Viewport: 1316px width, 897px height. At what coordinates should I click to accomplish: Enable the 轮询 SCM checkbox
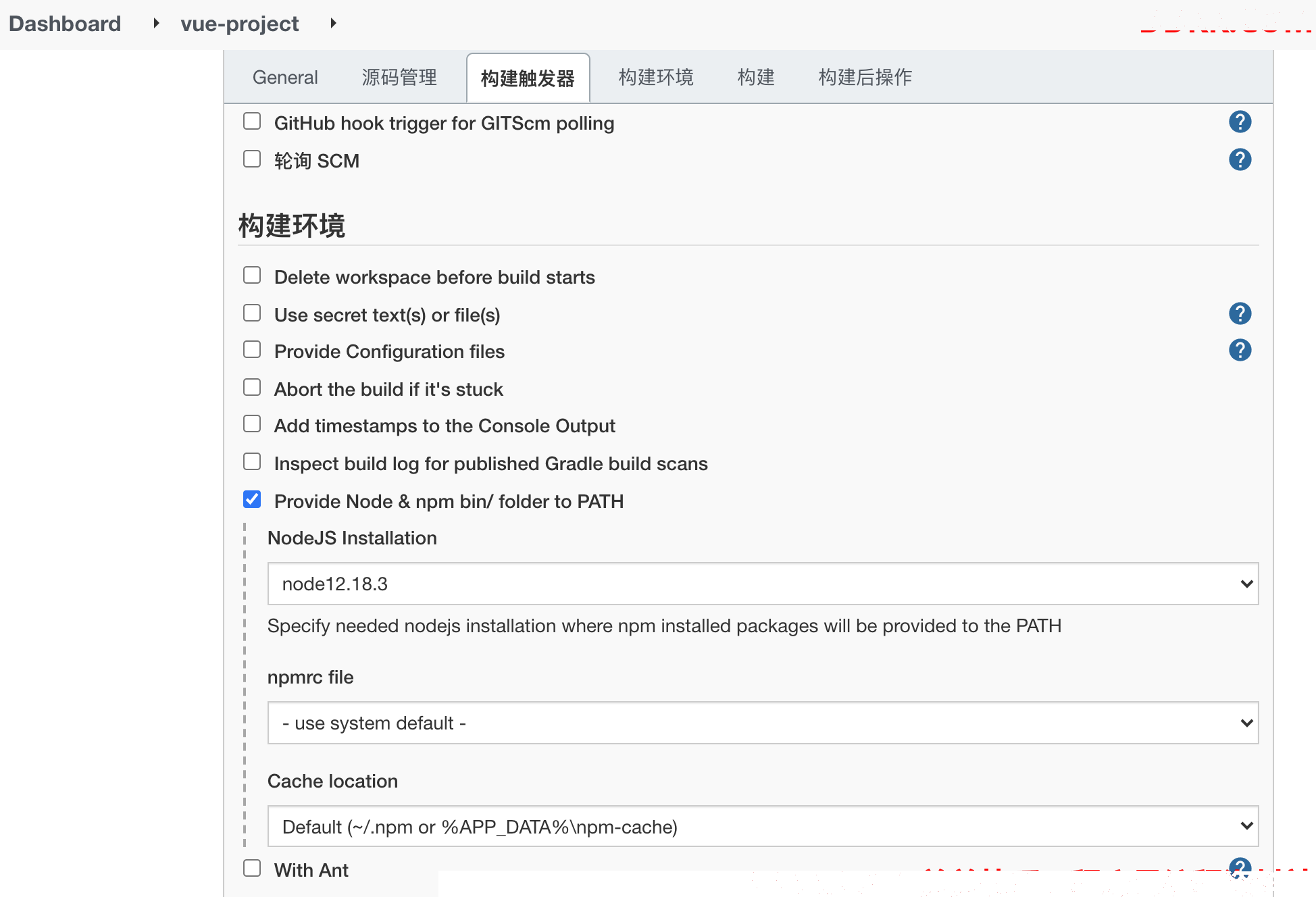[x=252, y=159]
